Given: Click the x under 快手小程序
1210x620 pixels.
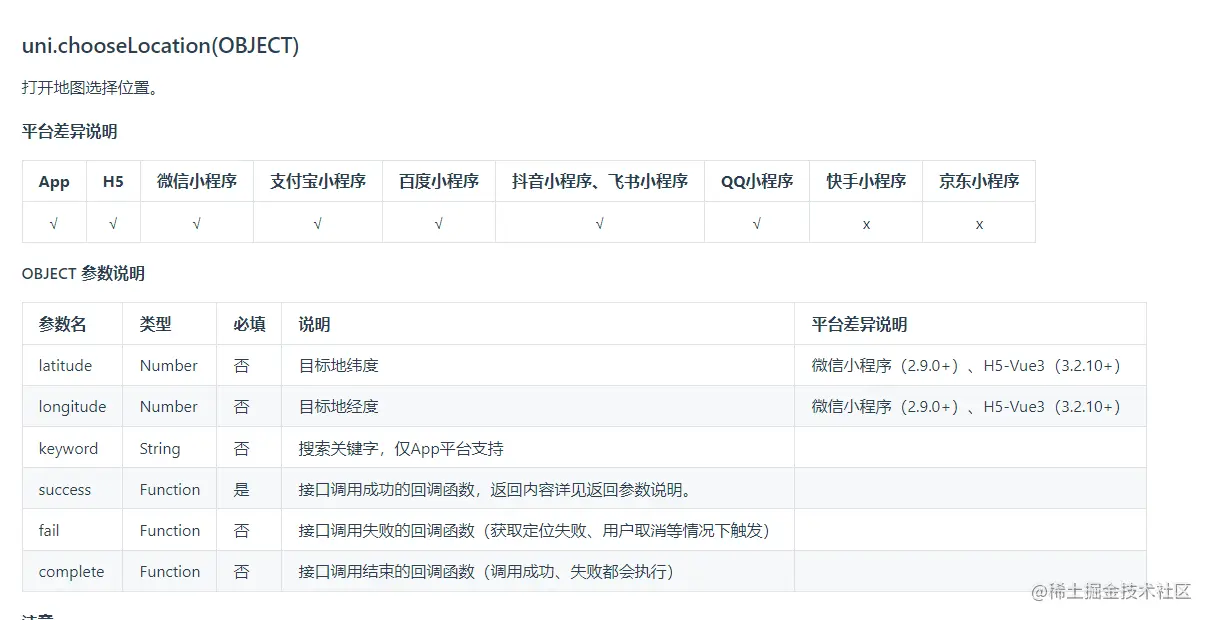Looking at the screenshot, I should 866,224.
